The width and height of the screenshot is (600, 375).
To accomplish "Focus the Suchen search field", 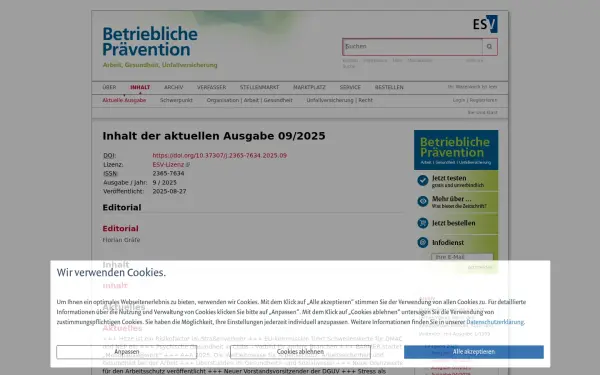I will pos(412,47).
